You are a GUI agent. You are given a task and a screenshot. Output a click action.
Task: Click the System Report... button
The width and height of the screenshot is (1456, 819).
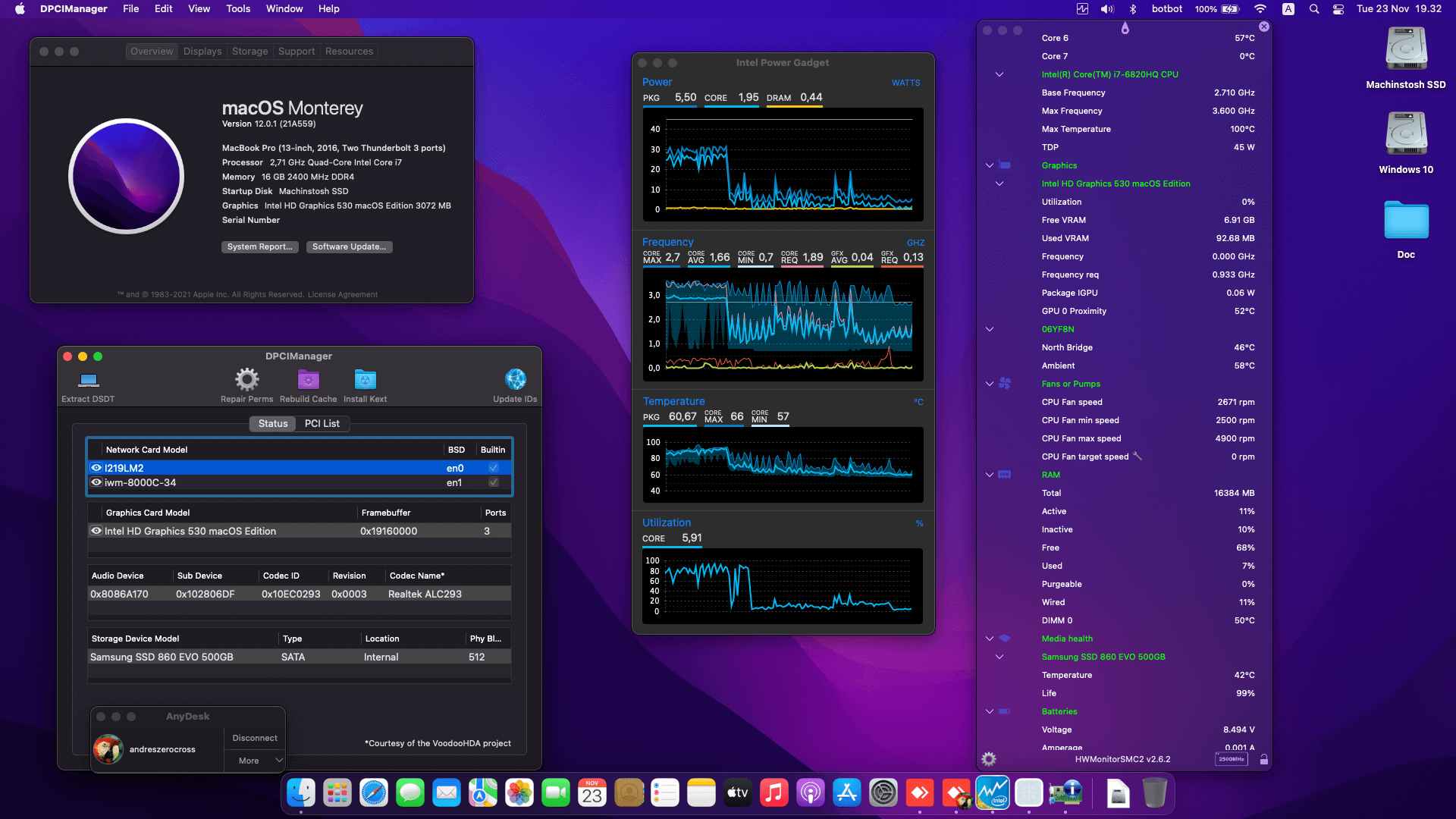point(259,247)
